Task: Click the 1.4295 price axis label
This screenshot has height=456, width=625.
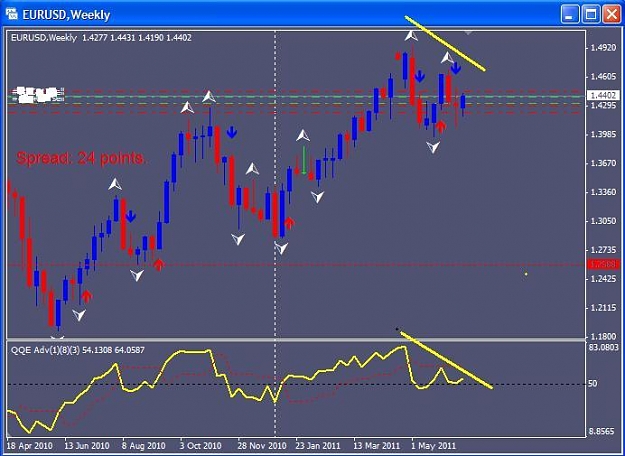Action: click(602, 106)
